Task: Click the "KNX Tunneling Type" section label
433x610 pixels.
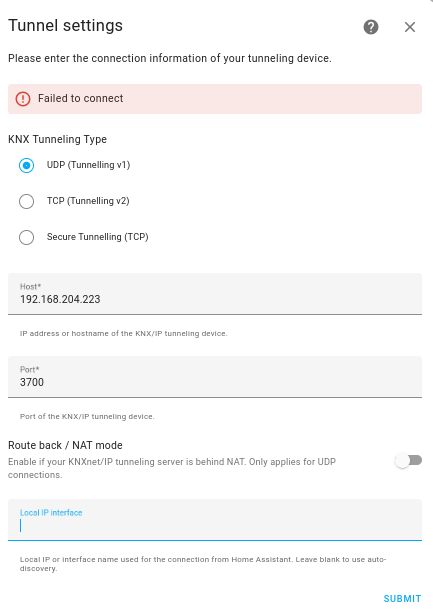Action: coord(57,139)
